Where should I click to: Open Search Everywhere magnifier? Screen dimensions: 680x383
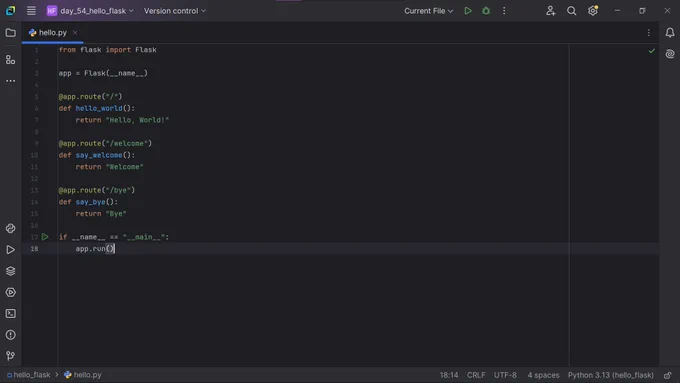pyautogui.click(x=572, y=11)
